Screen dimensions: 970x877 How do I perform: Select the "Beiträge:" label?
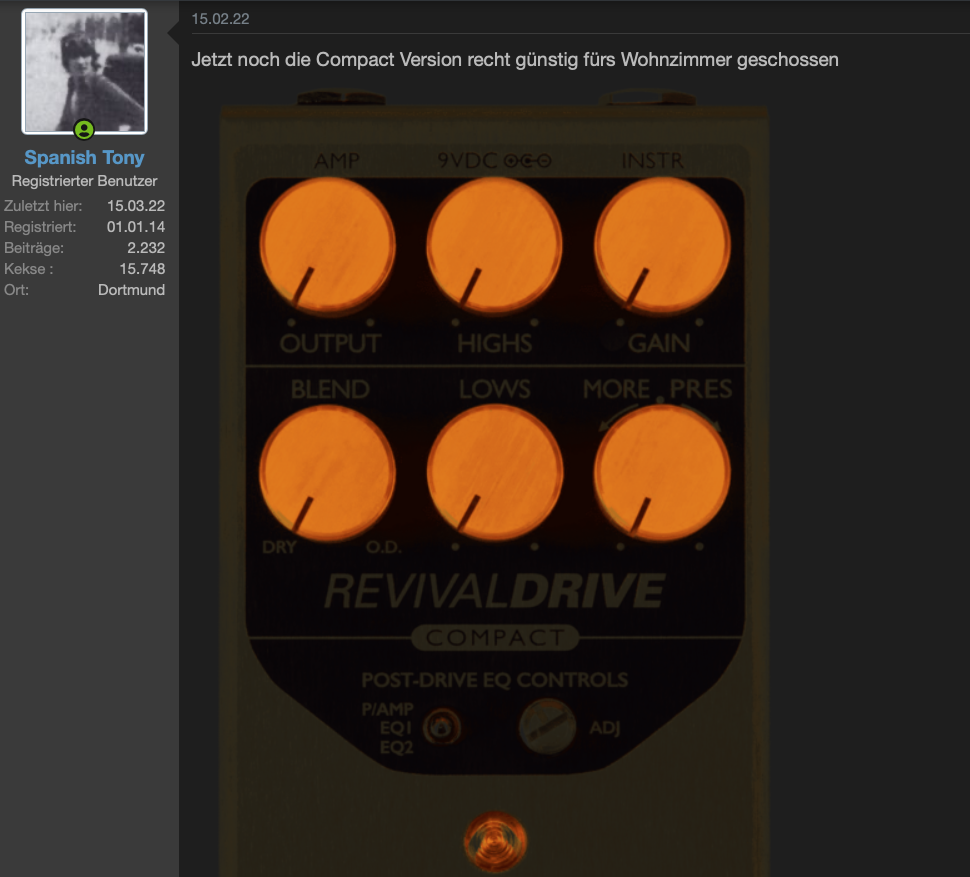click(x=34, y=248)
